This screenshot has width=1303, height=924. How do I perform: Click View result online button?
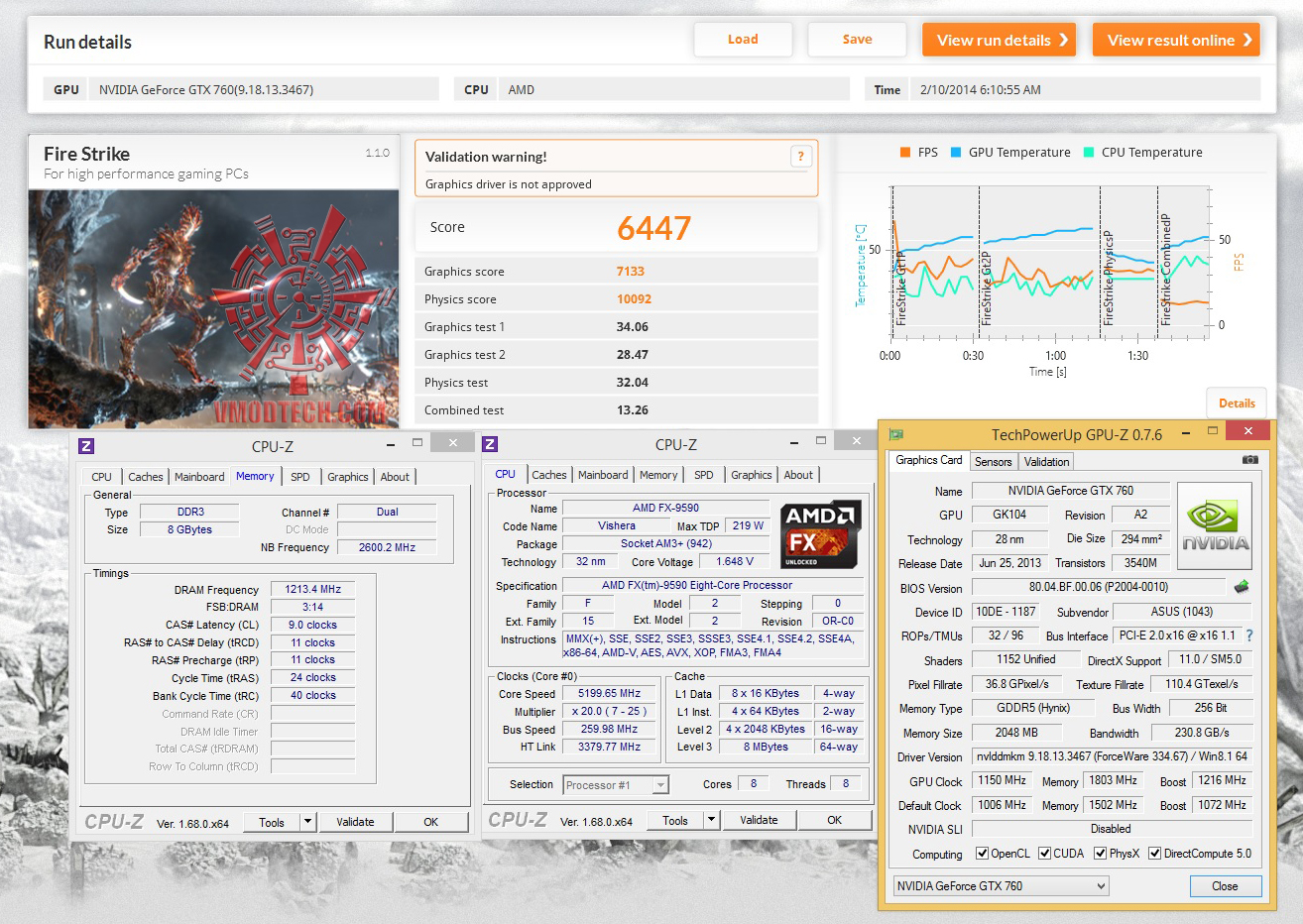[1176, 40]
